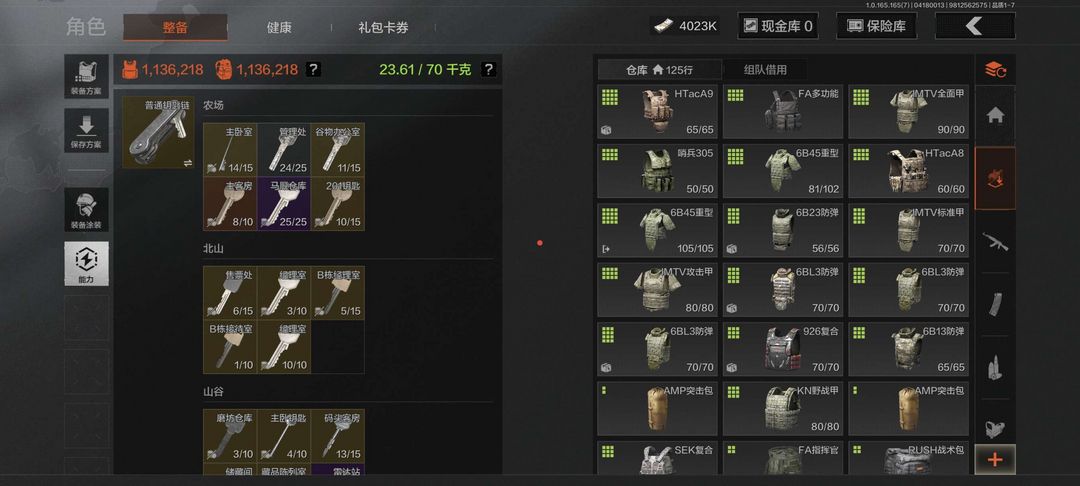Click the 保存方案 save icon
Screen dimensions: 1080x486
[x=87, y=130]
